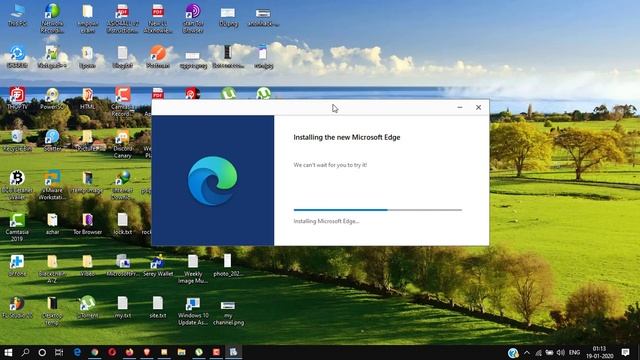The height and width of the screenshot is (360, 640).
Task: Show hidden system tray icons
Action: [527, 353]
